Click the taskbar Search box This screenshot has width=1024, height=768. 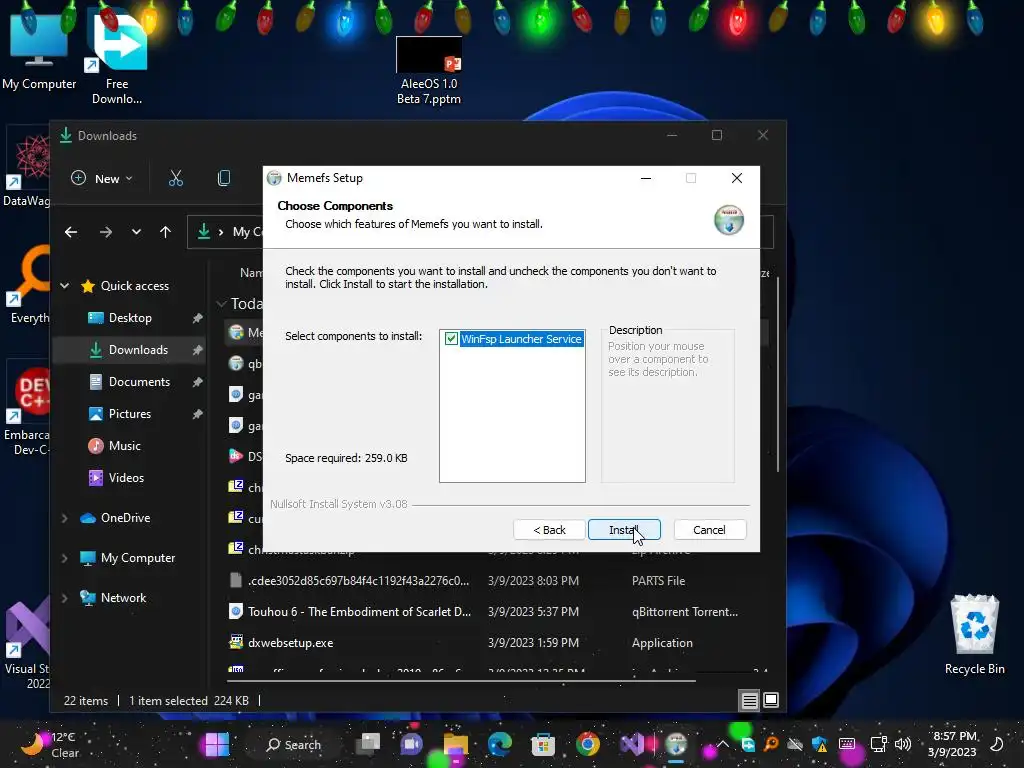click(x=294, y=744)
